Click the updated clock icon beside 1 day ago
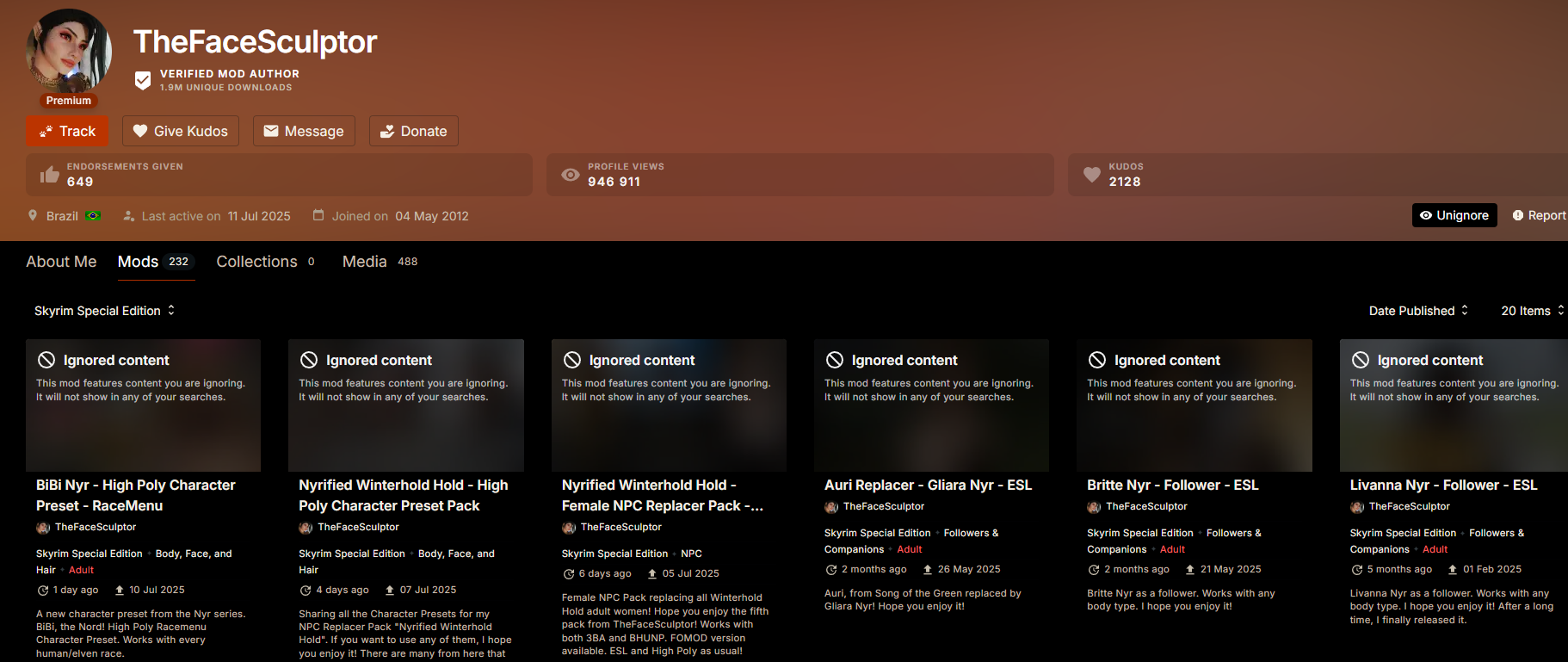The image size is (1568, 662). [42, 591]
